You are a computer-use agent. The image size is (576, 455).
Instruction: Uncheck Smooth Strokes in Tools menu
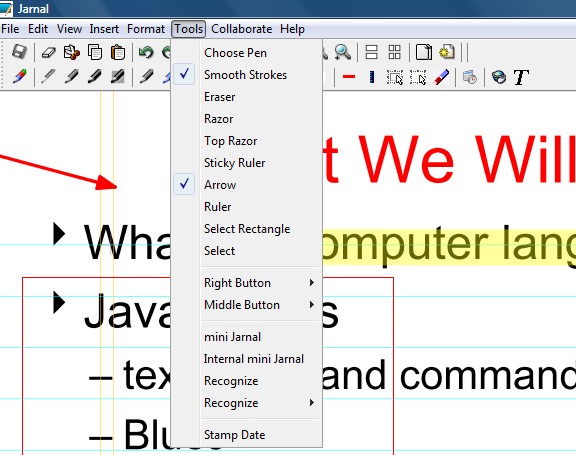[x=245, y=75]
